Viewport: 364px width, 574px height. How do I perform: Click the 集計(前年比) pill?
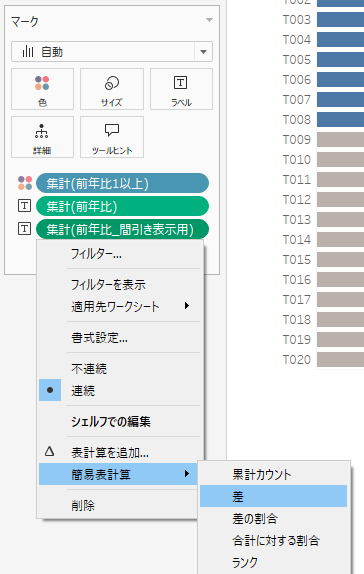122,206
